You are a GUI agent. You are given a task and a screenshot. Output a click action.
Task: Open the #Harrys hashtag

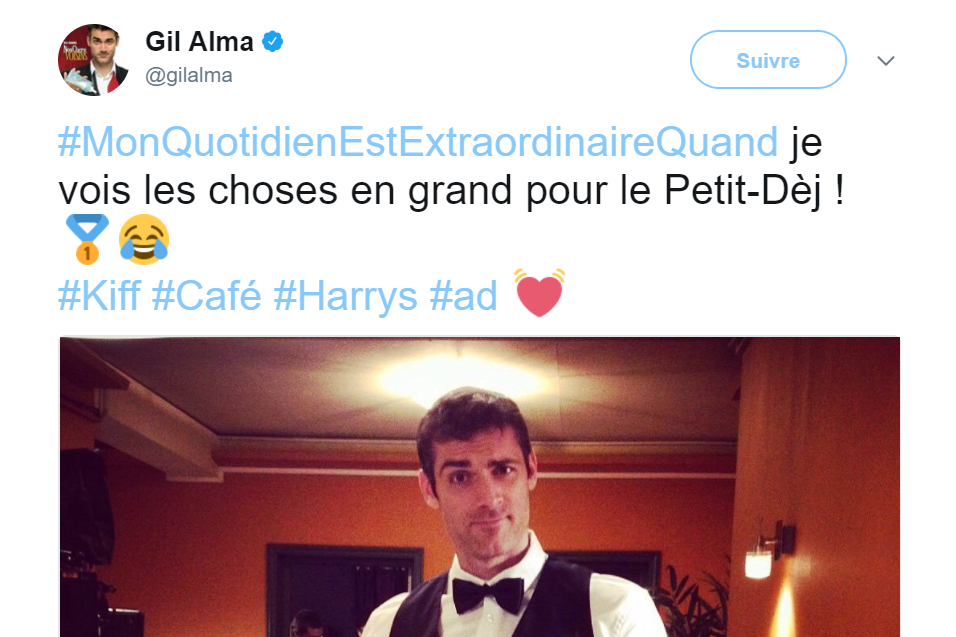345,296
